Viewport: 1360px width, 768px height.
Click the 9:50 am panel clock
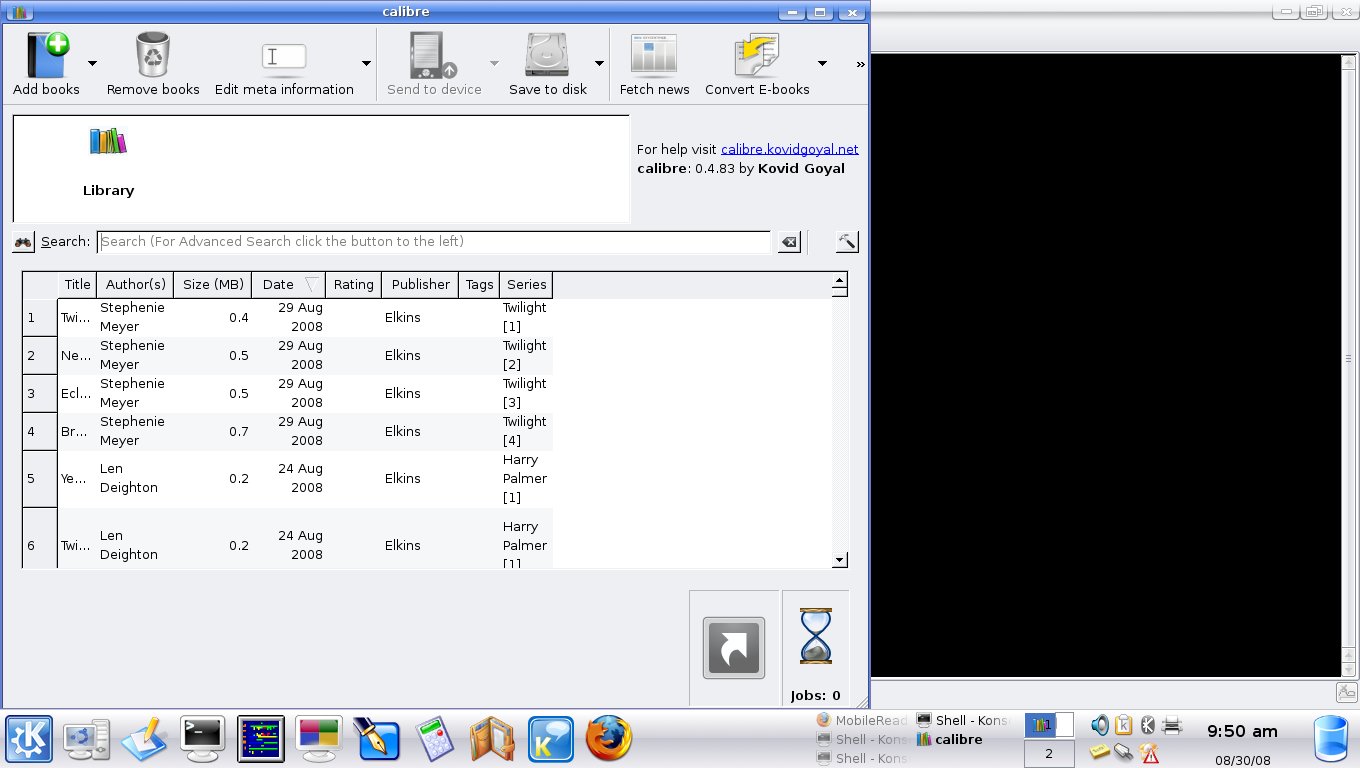pyautogui.click(x=1242, y=731)
